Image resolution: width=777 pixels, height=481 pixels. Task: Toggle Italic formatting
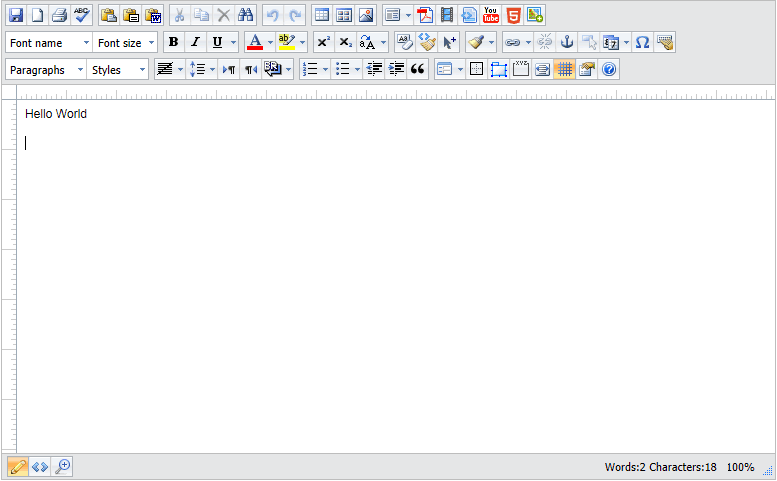195,42
